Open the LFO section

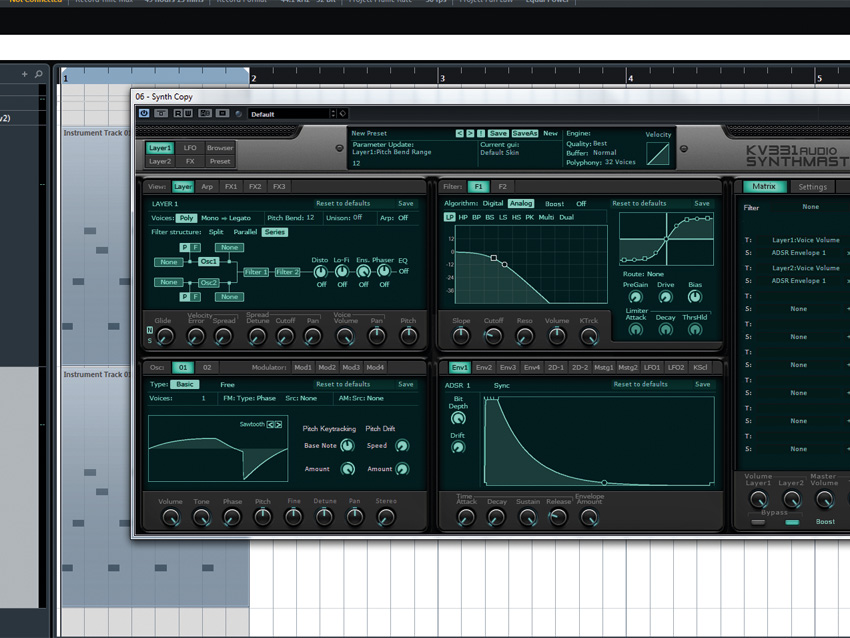pos(190,147)
